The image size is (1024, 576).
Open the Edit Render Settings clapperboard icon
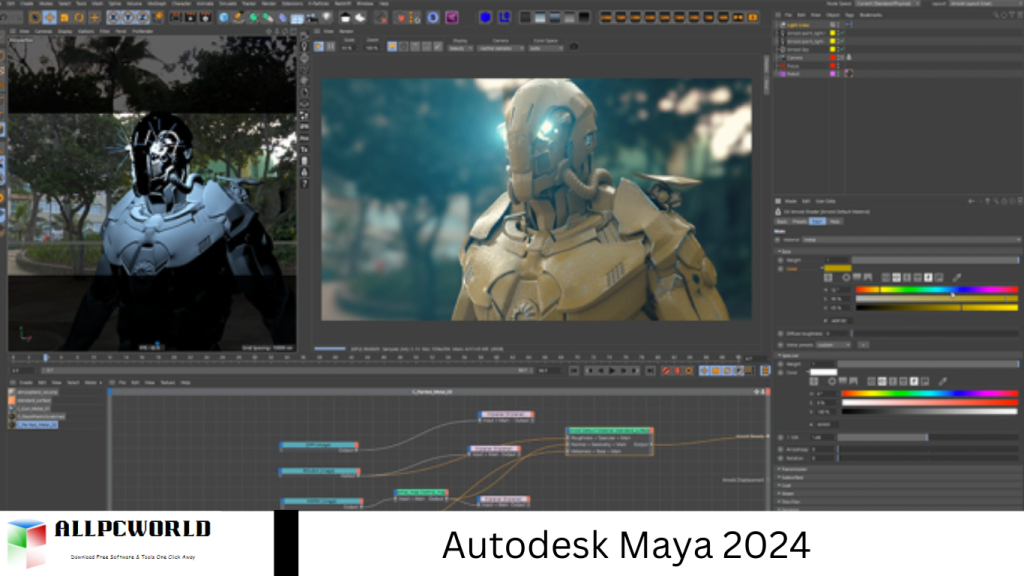[x=205, y=18]
